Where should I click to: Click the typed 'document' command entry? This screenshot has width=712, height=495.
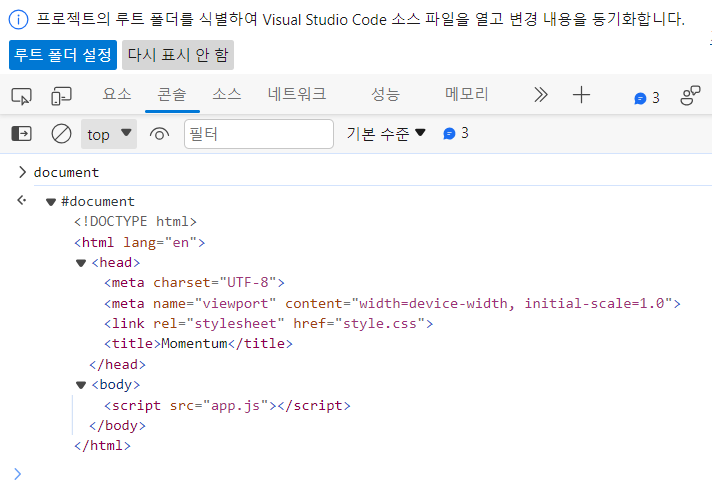(66, 173)
